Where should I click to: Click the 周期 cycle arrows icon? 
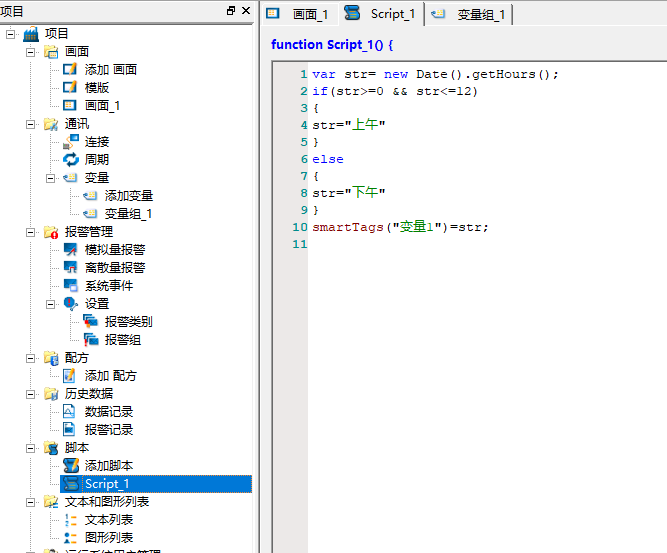coord(71,160)
